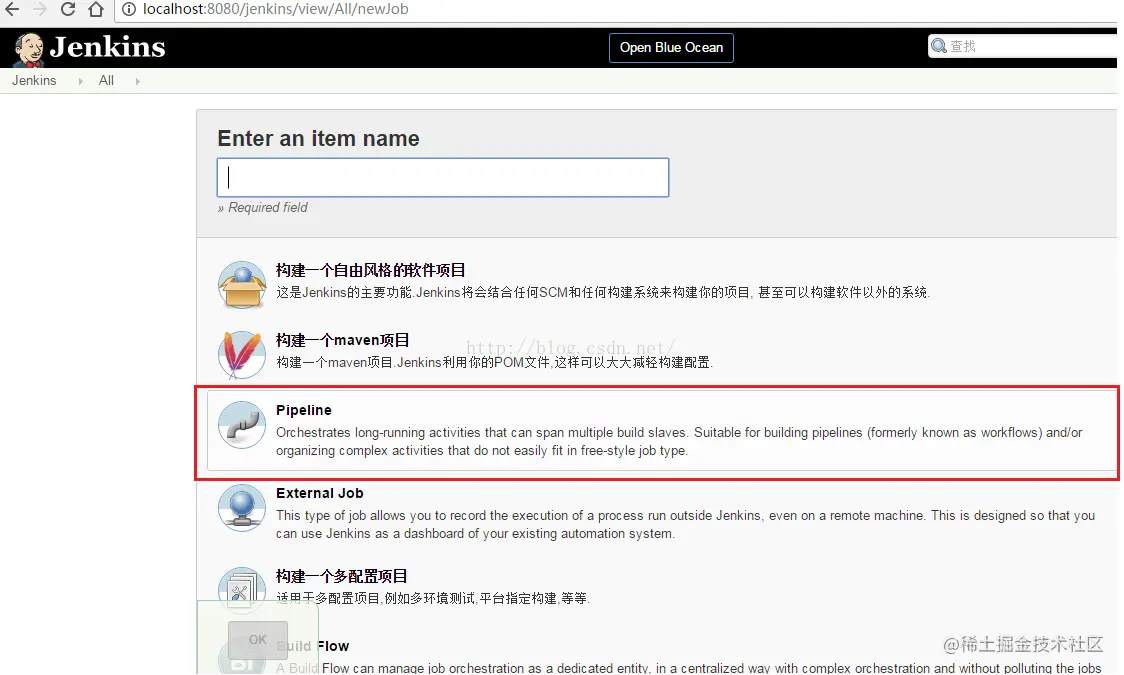This screenshot has height=675, width=1124.
Task: Click the browser back arrow
Action: (x=12, y=9)
